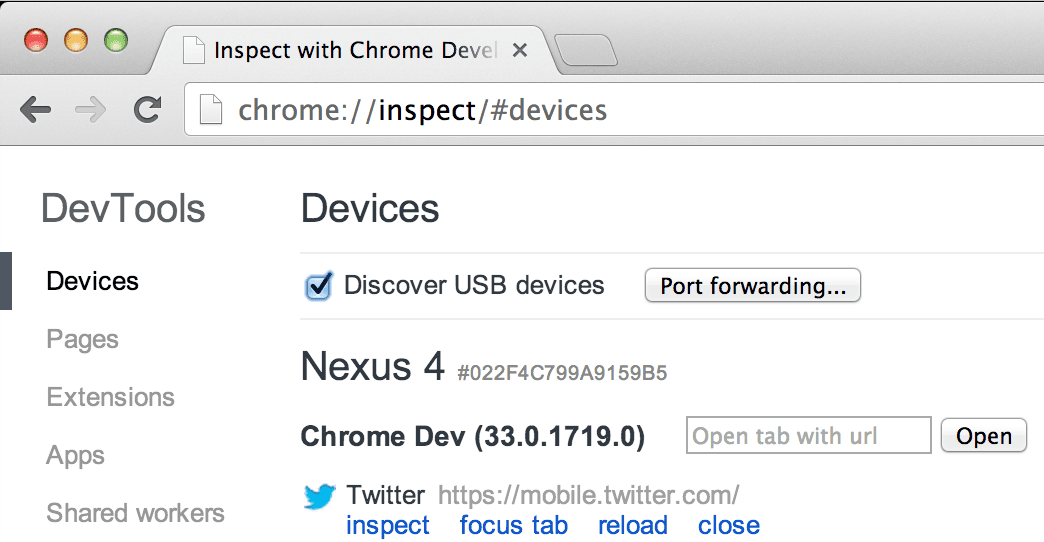Click the page icon in the address bar
The width and height of the screenshot is (1044, 542).
[210, 110]
